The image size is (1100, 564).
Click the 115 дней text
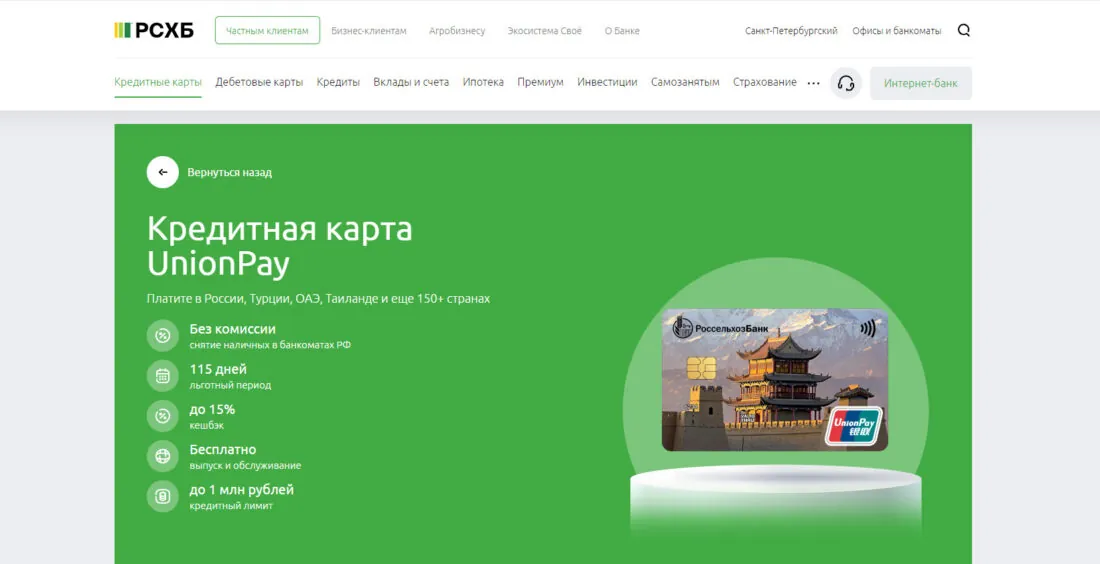(x=218, y=369)
